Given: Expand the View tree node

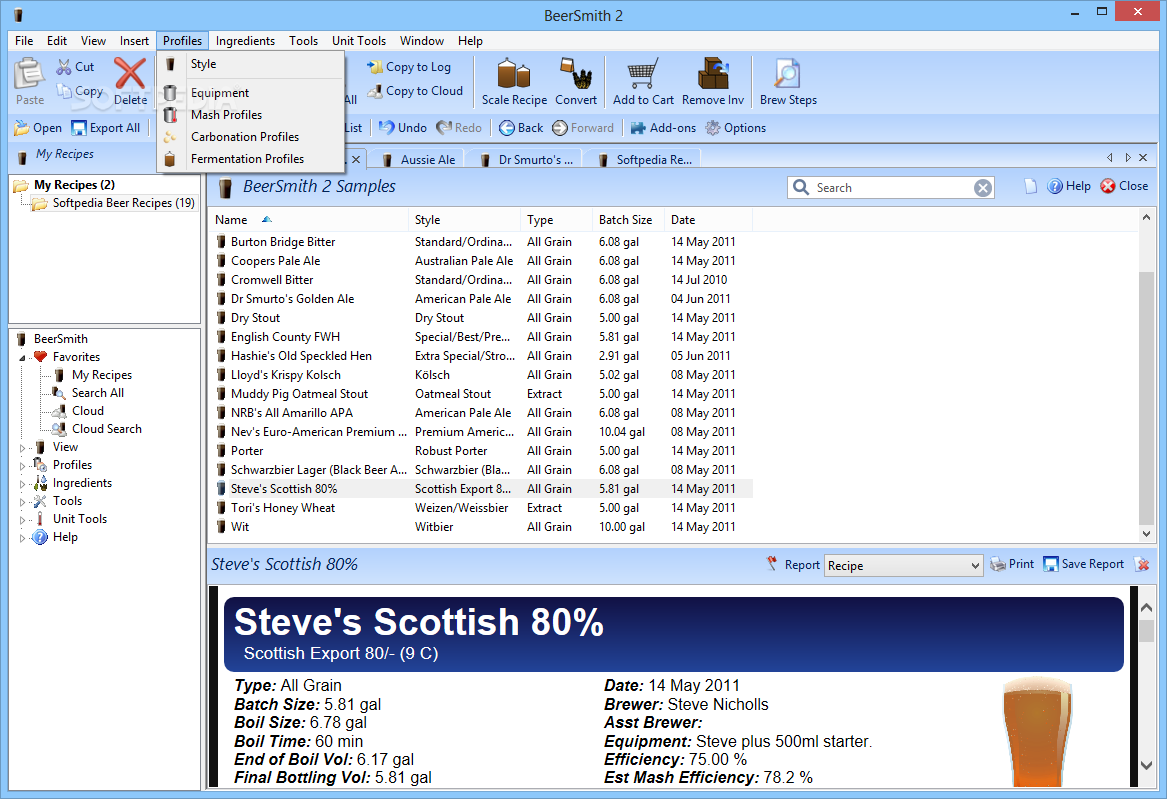Looking at the screenshot, I should [22, 448].
